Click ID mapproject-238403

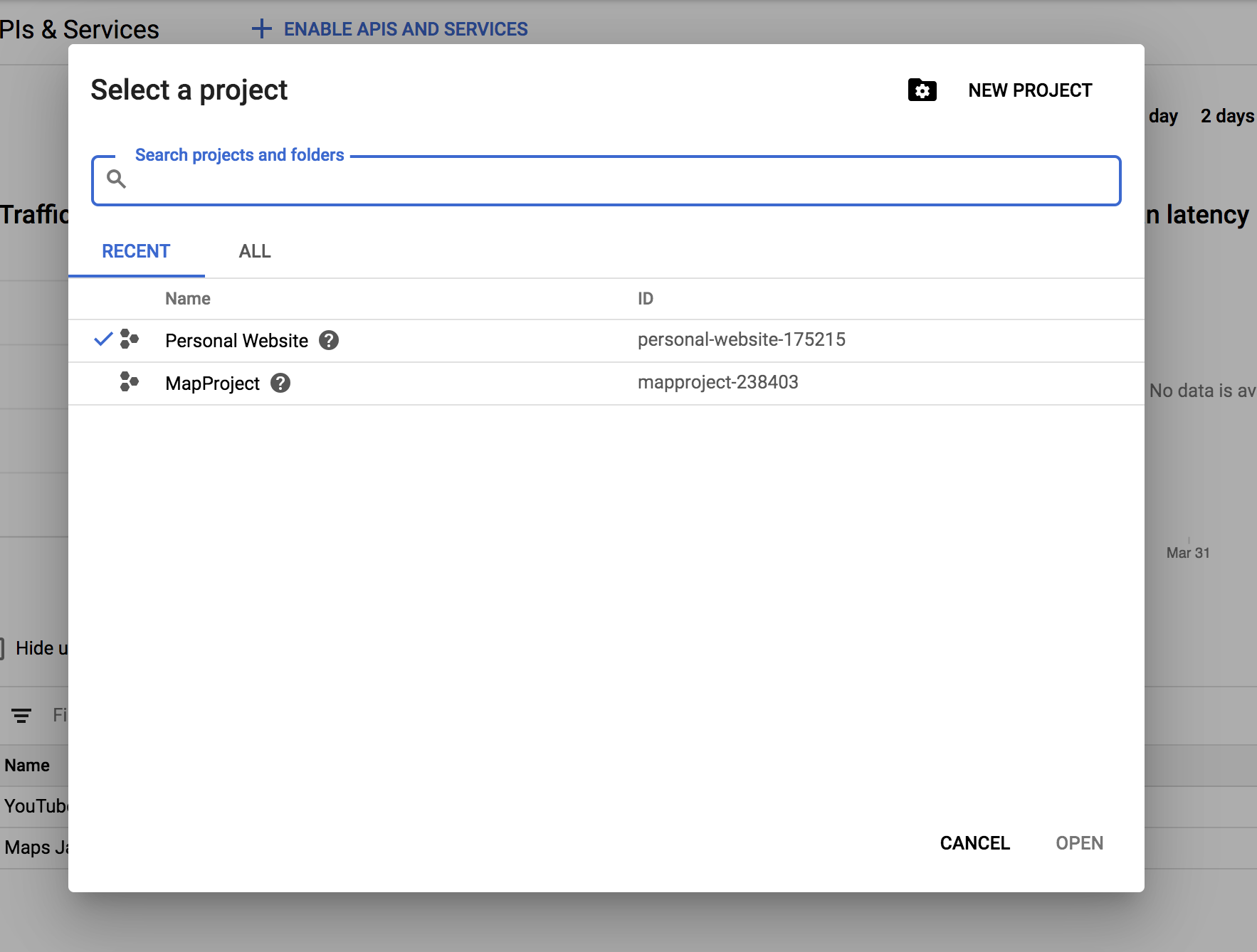coord(717,382)
